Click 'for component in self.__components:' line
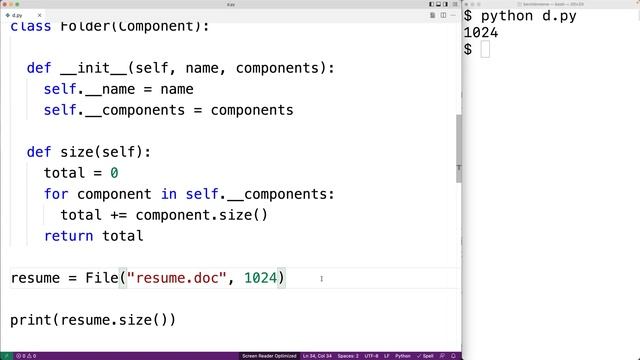640x360 pixels. [189, 194]
